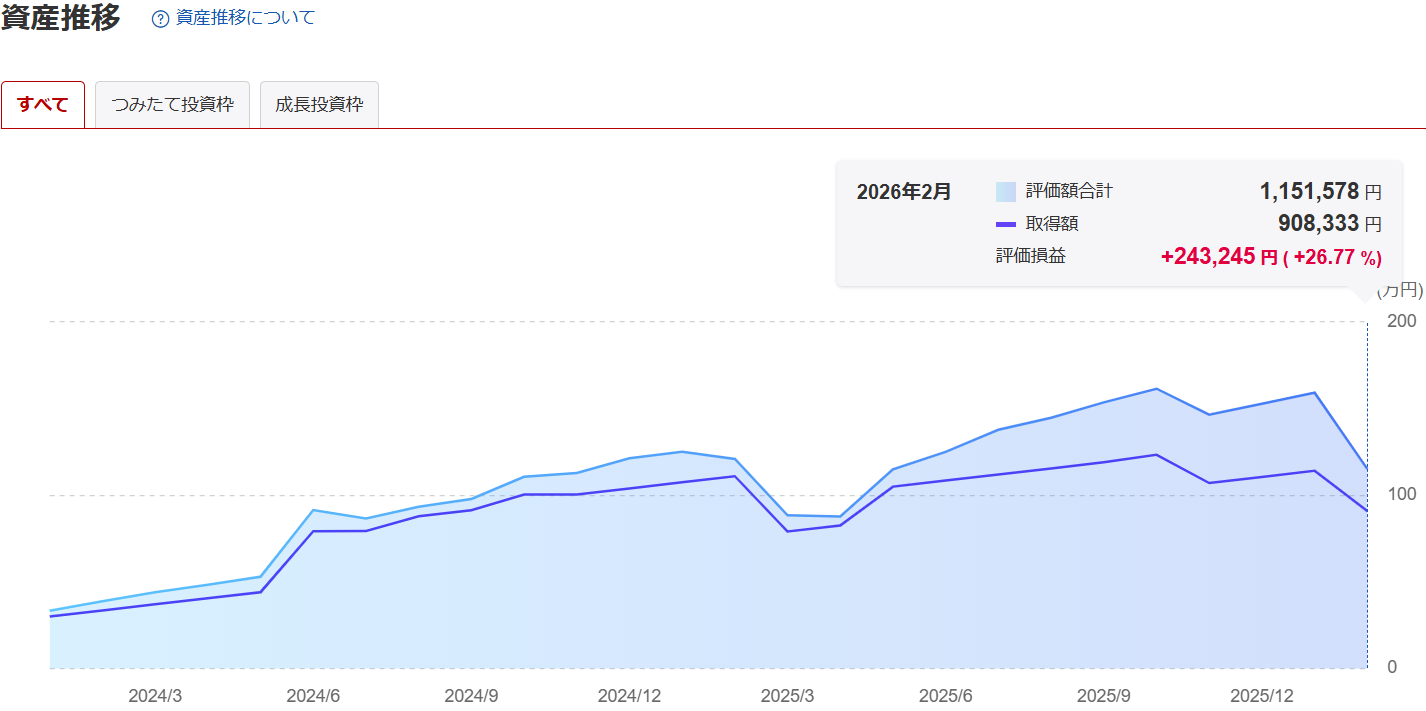Screen dimensions: 1426x711
Task: Click the 2026年2月 tooltip date heading
Action: pyautogui.click(x=904, y=191)
